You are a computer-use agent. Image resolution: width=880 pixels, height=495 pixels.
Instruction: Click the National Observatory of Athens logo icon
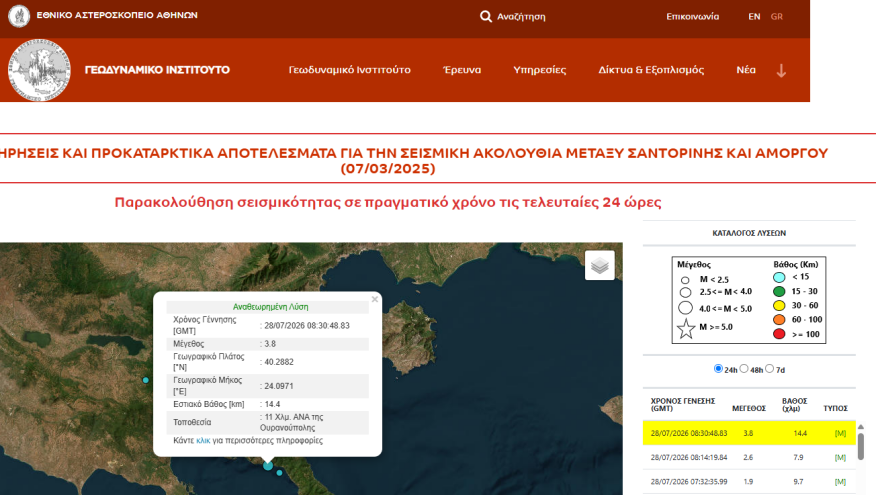[19, 16]
